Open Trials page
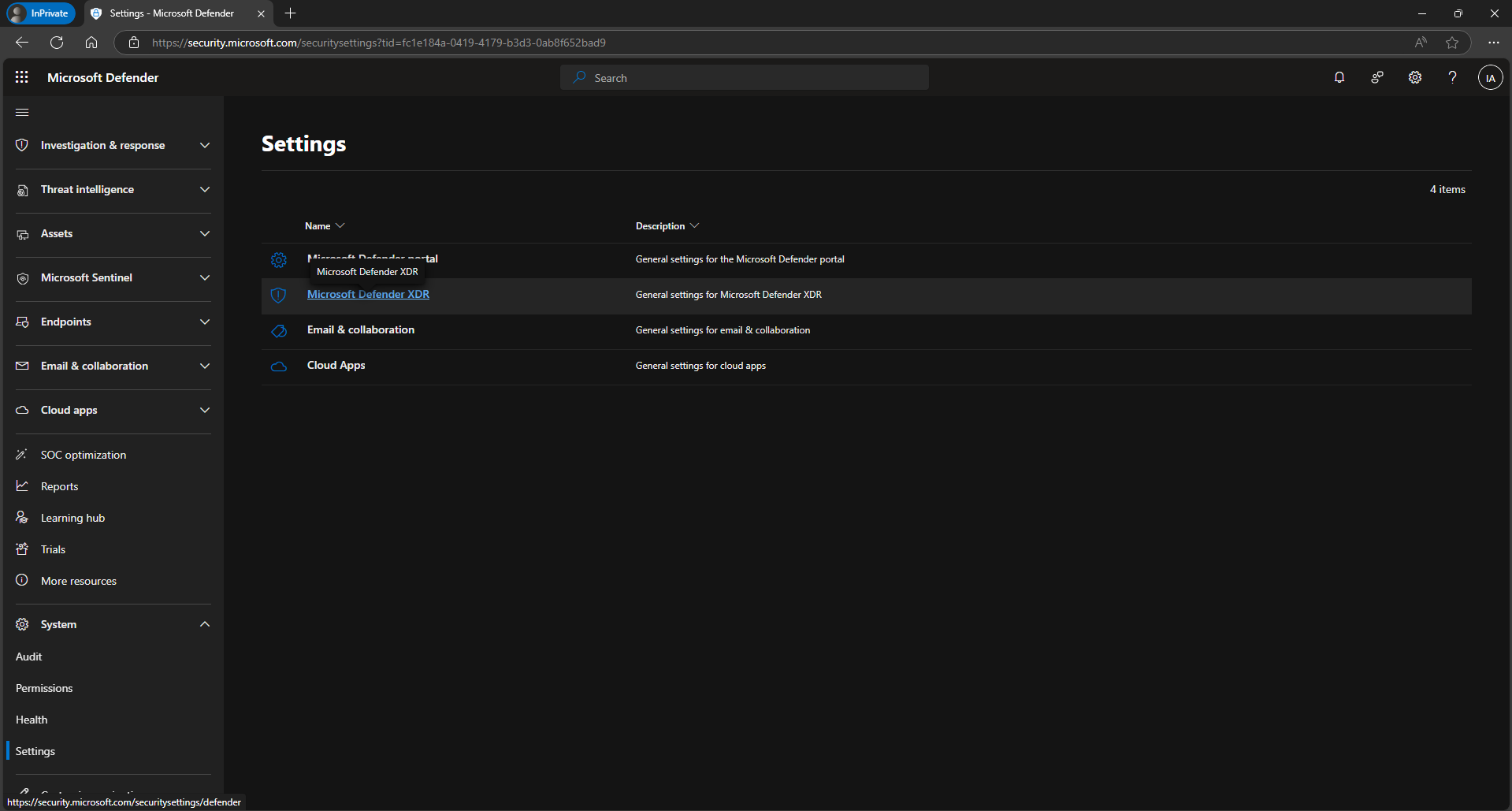 point(53,549)
